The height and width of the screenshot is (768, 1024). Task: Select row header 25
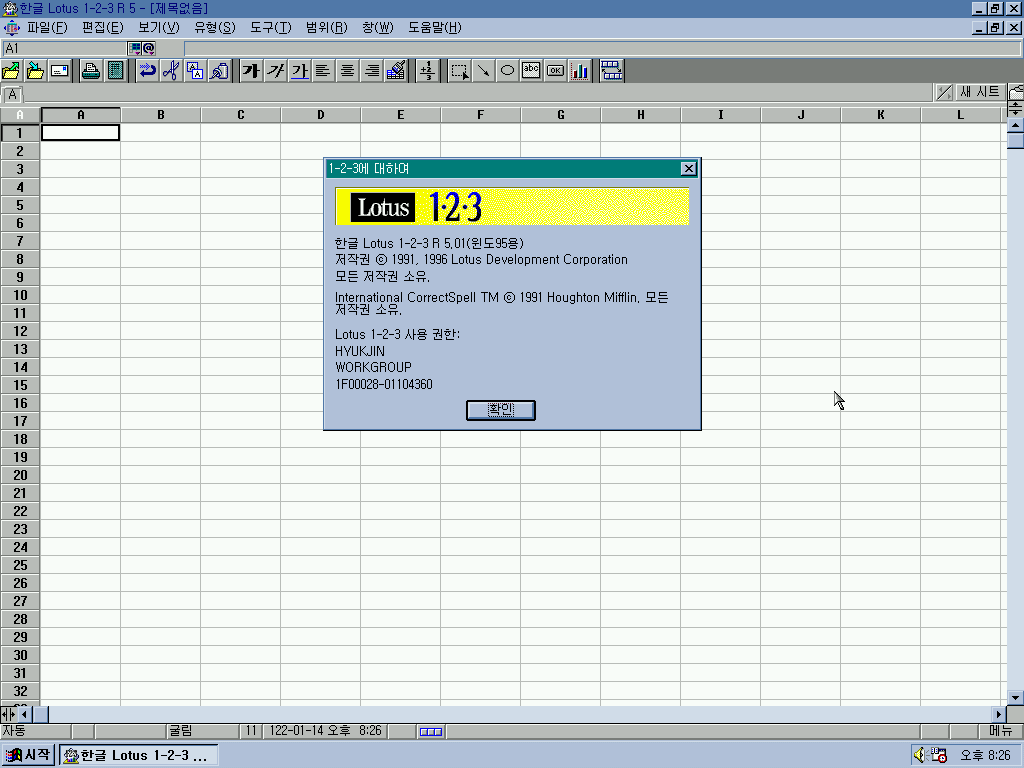[20, 565]
